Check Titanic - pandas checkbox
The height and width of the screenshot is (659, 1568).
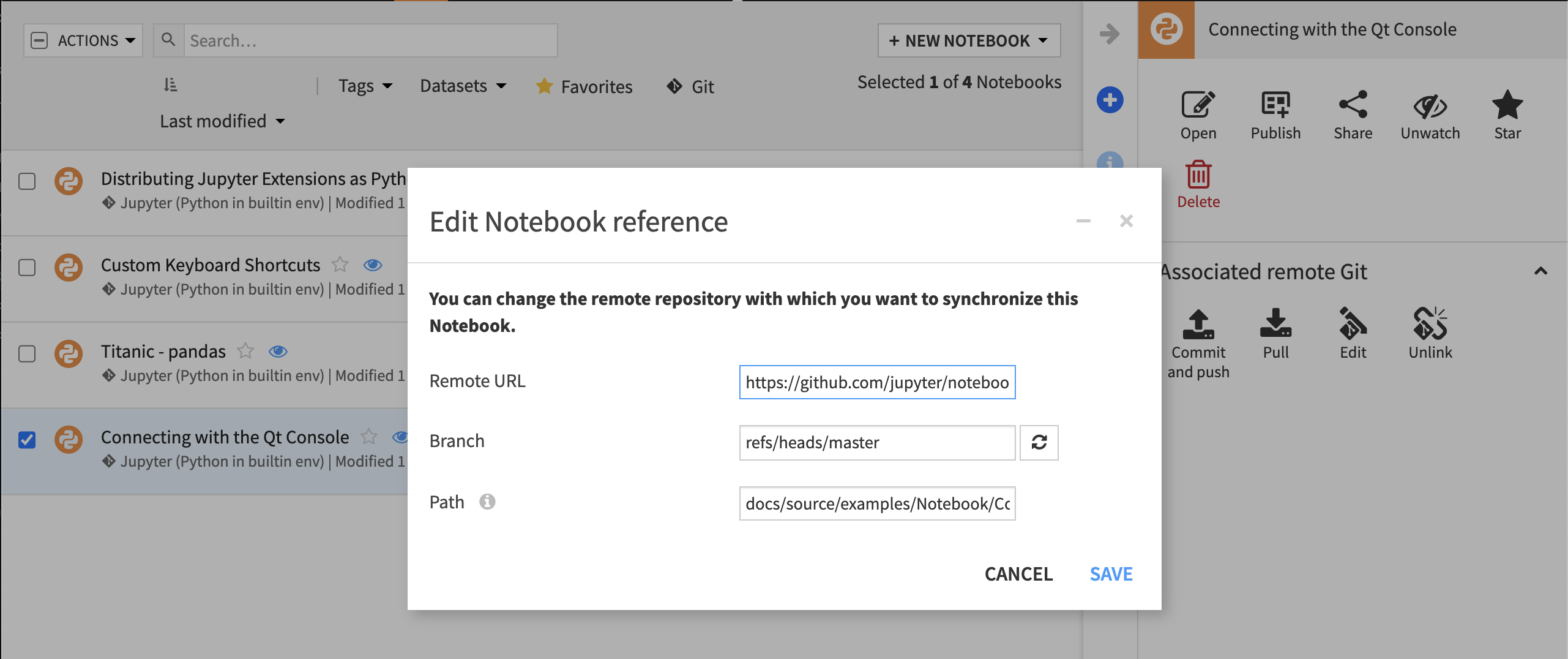pos(27,354)
